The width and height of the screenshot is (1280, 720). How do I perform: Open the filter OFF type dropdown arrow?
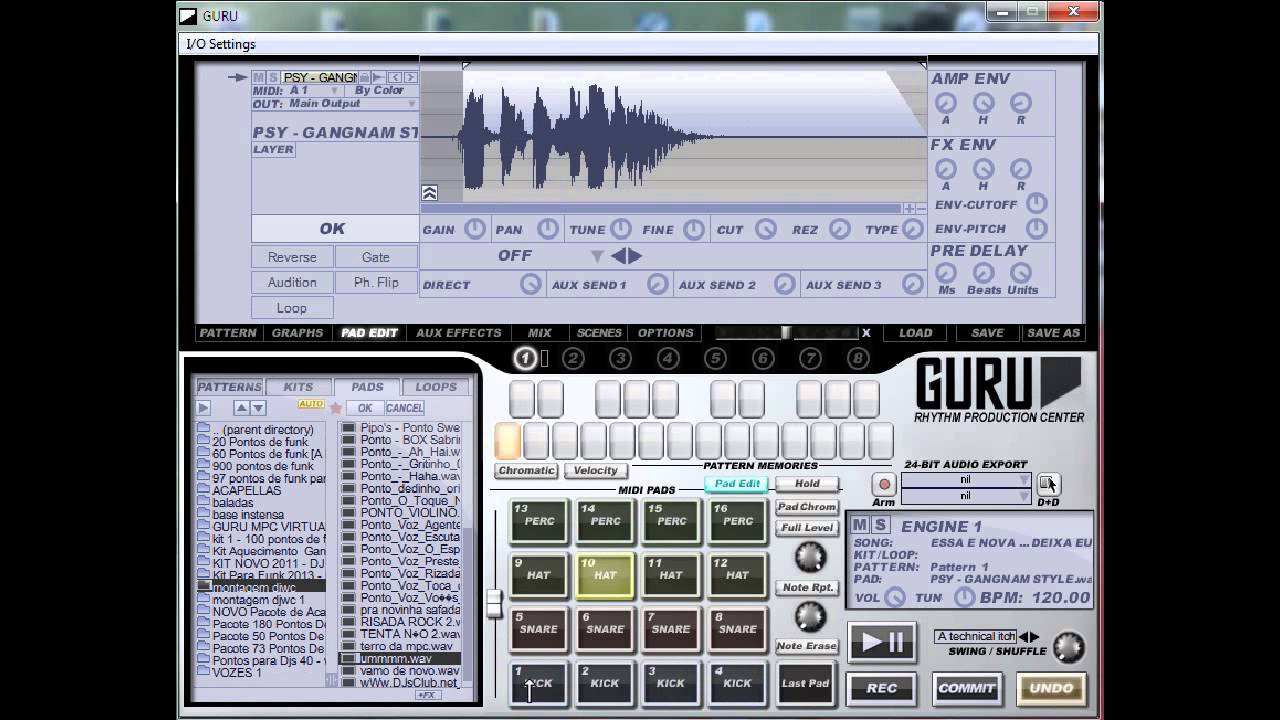point(597,257)
